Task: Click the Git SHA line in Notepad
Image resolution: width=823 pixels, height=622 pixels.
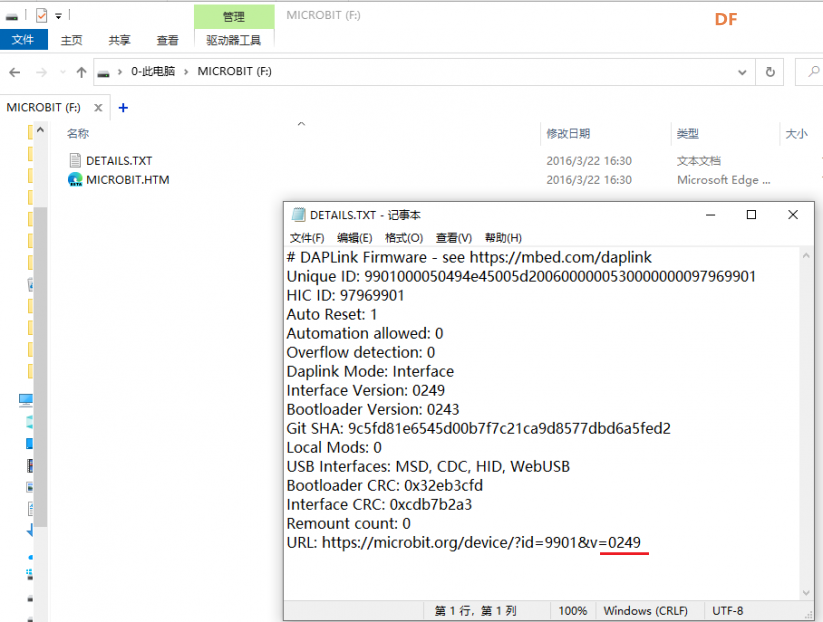Action: [x=479, y=428]
